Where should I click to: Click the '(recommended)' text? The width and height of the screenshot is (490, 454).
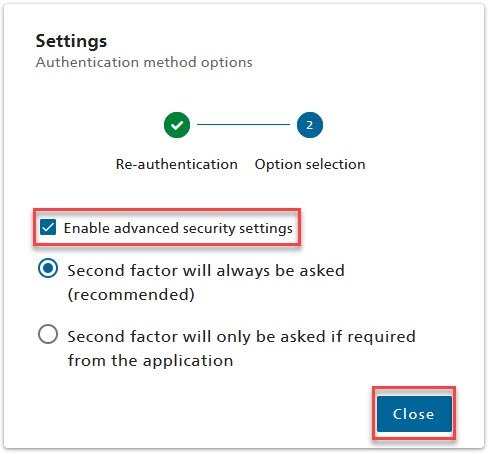pyautogui.click(x=131, y=295)
